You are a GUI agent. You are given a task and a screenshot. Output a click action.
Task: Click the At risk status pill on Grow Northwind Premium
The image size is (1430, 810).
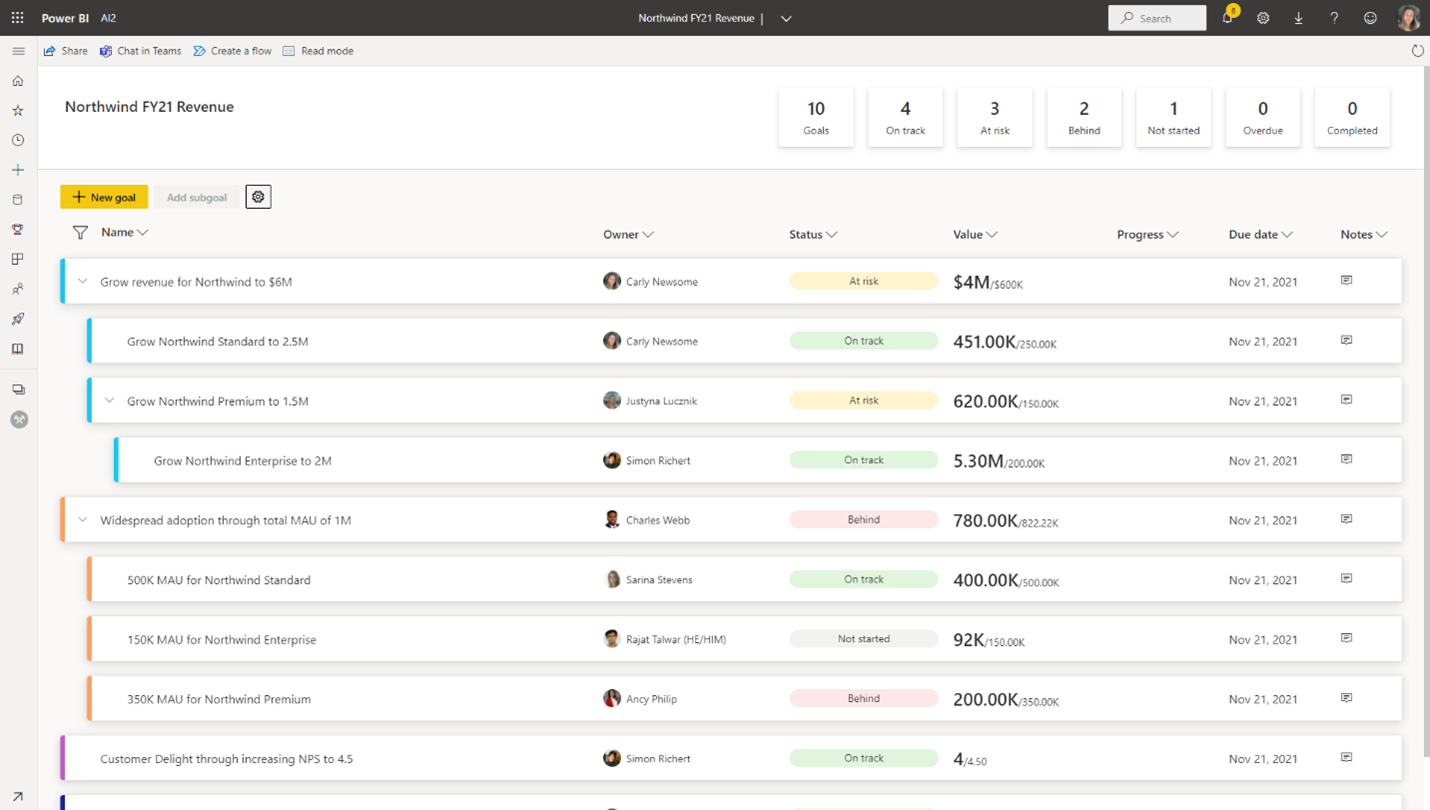point(863,399)
